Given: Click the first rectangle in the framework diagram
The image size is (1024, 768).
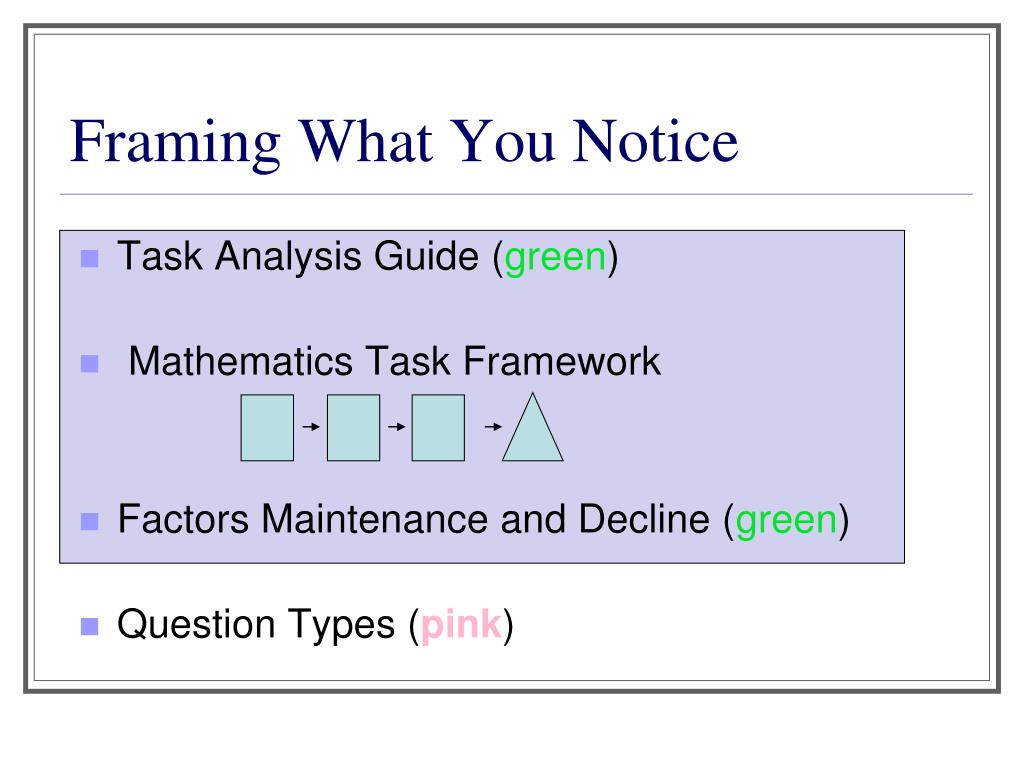Looking at the screenshot, I should pyautogui.click(x=267, y=428).
